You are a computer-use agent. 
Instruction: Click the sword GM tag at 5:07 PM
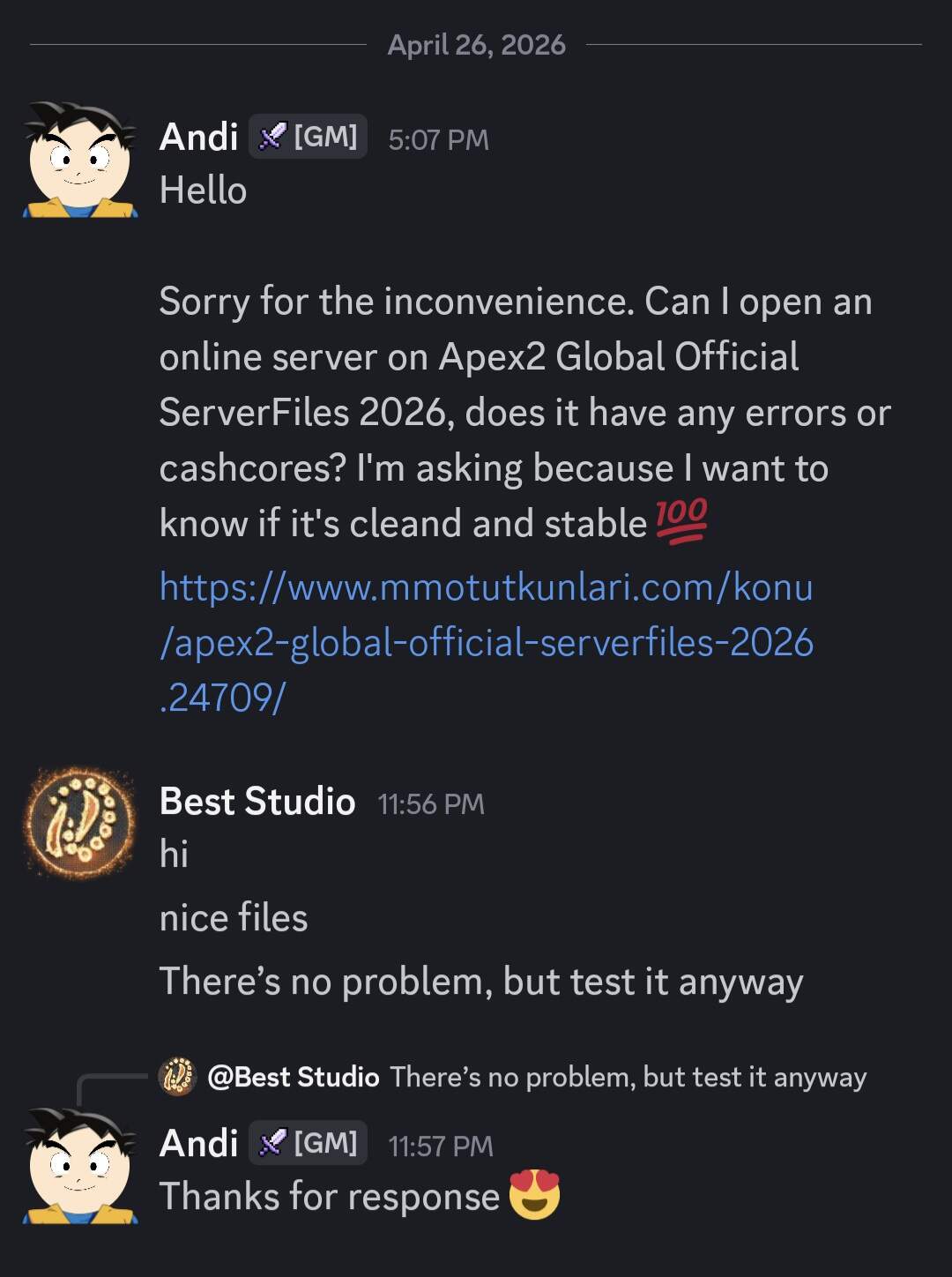[308, 137]
